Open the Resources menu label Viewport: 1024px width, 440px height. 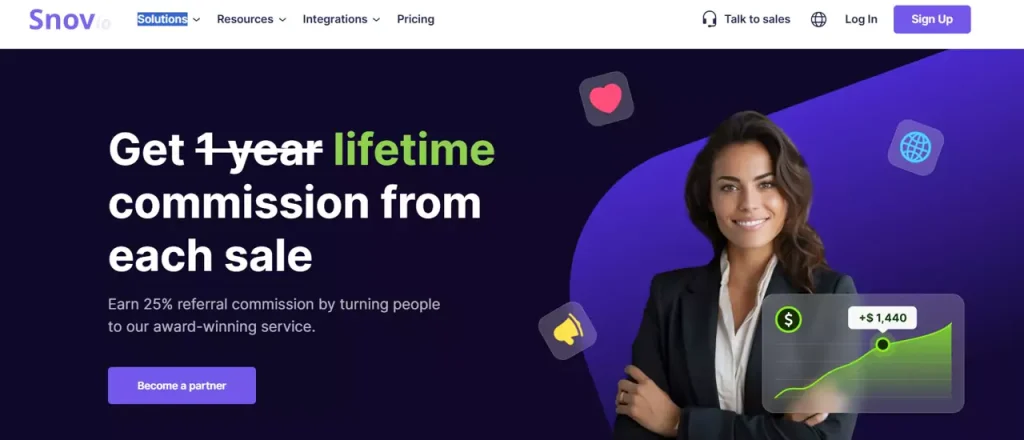[246, 19]
